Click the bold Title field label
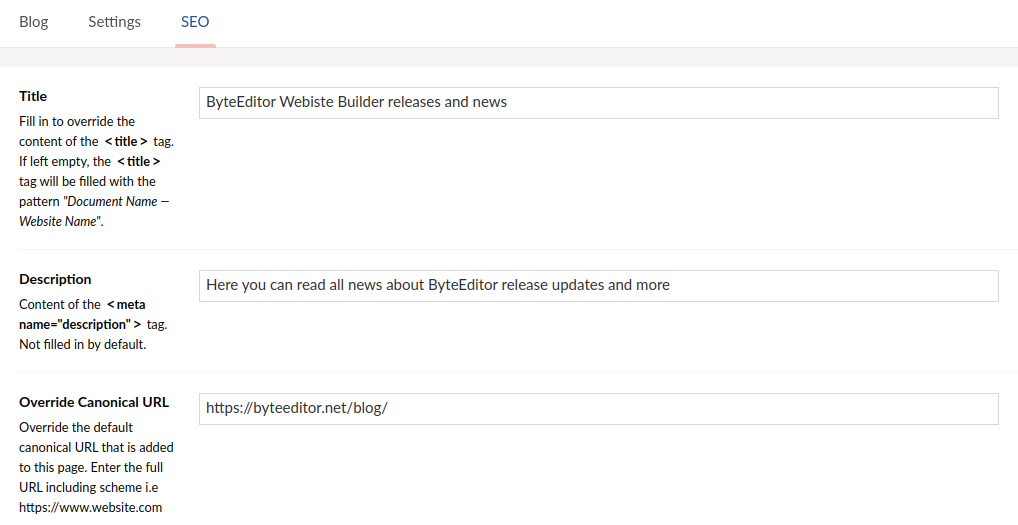This screenshot has height=525, width=1018. tap(33, 96)
